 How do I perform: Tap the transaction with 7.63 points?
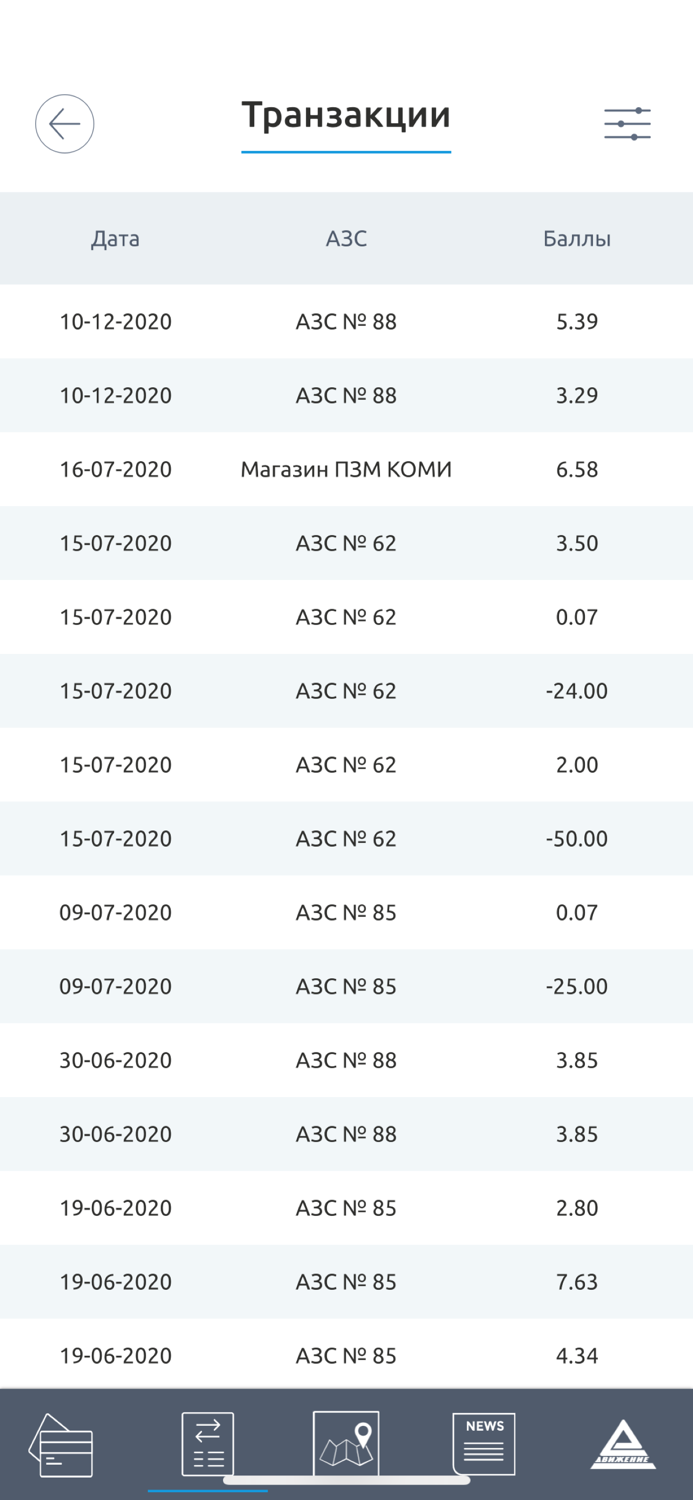point(346,1282)
